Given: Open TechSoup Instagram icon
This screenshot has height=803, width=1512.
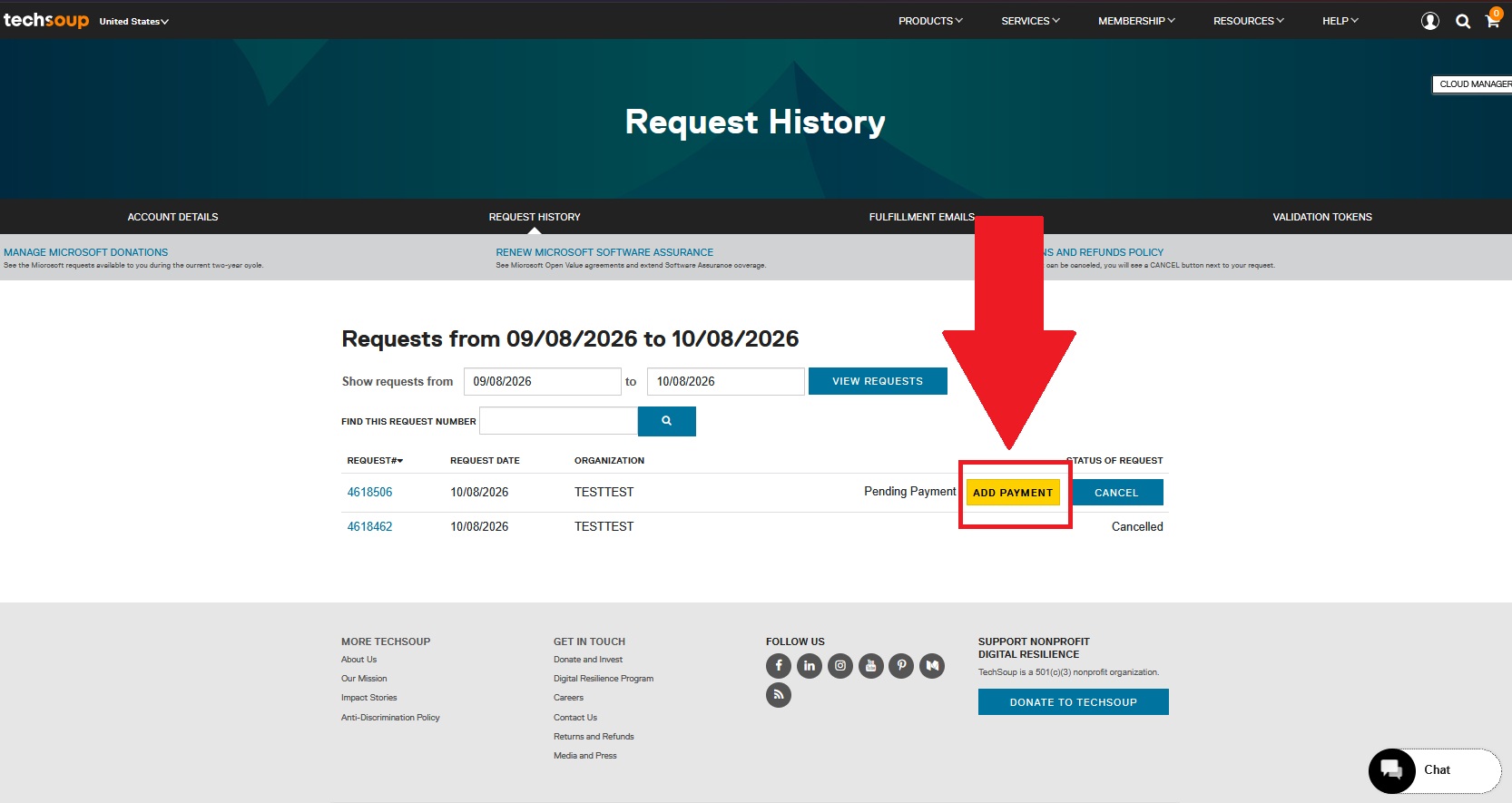Looking at the screenshot, I should (x=840, y=666).
